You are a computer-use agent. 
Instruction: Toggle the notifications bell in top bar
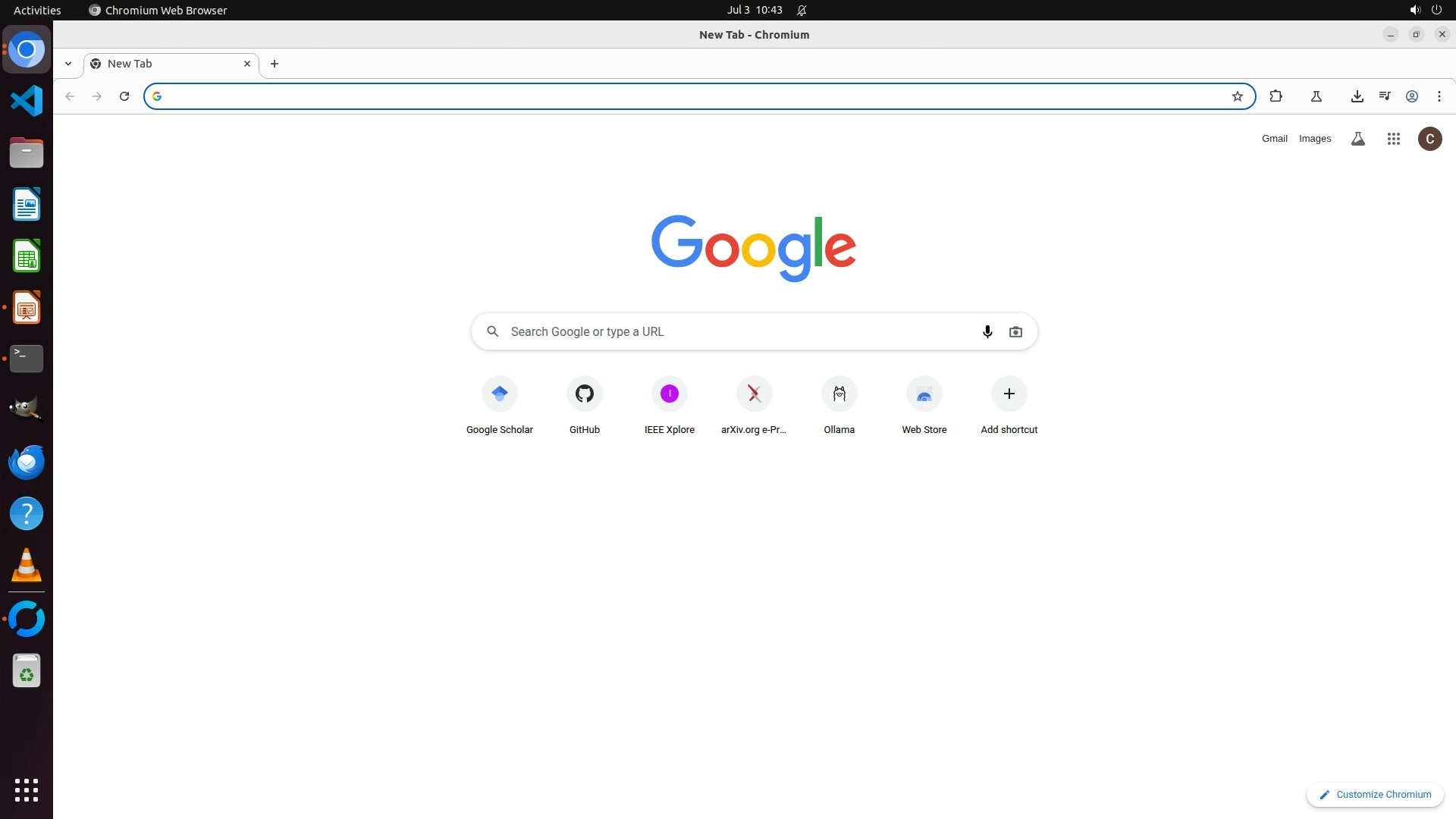click(x=802, y=10)
